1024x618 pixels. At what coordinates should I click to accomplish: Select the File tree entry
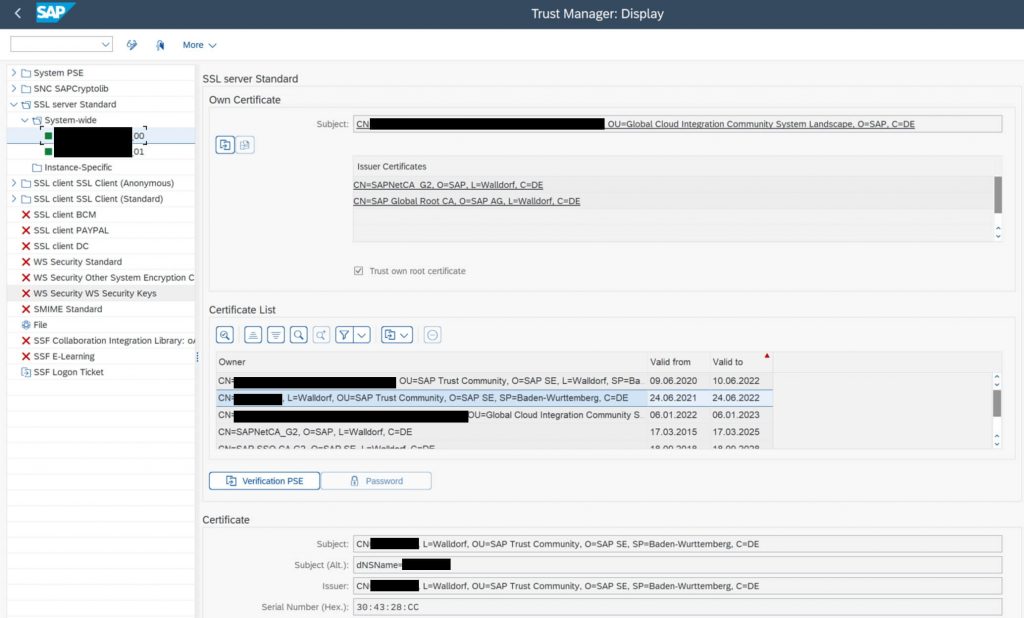click(40, 325)
